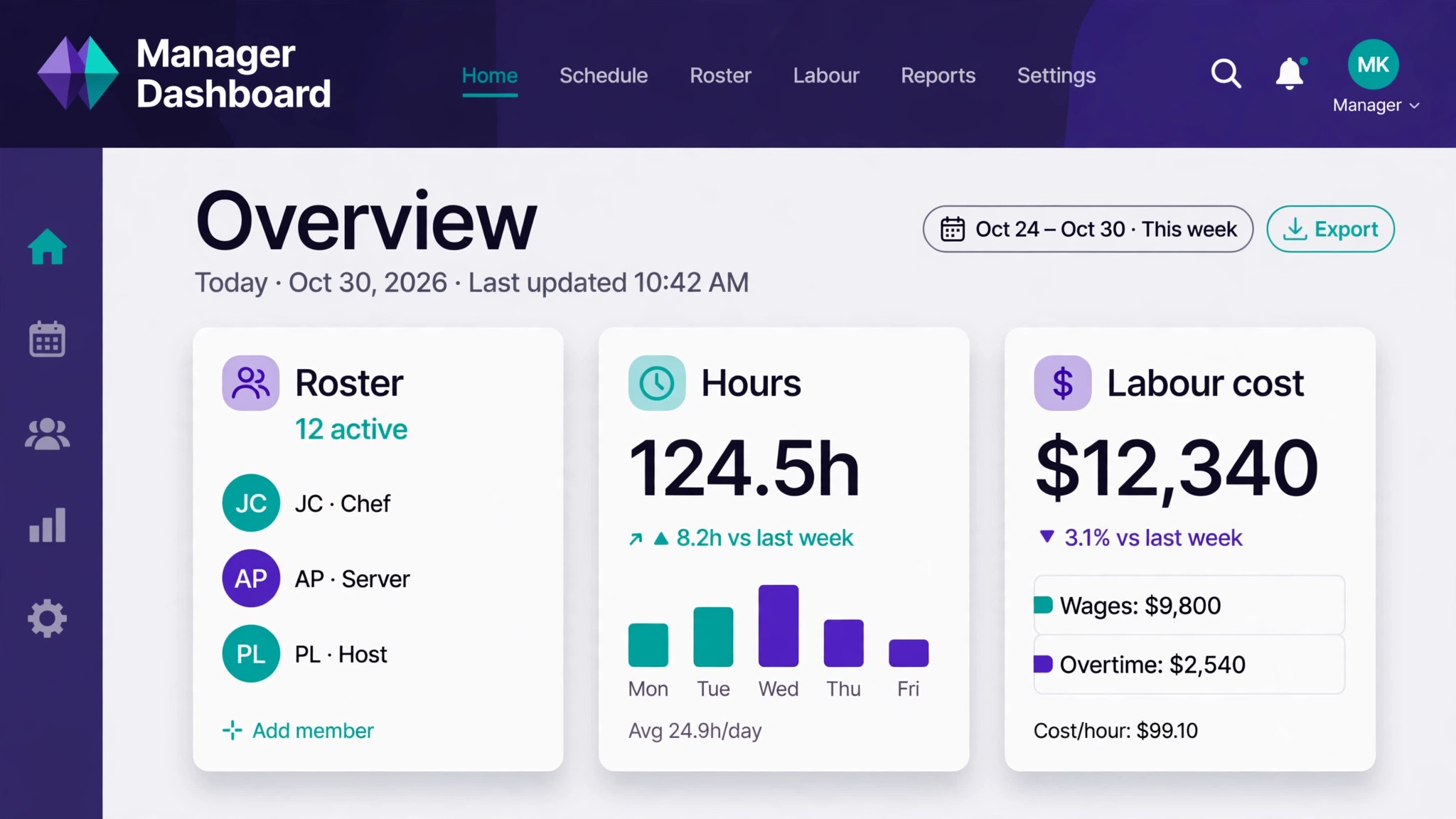Screen dimensions: 1456x819
Task: Open the sidebar bar chart reports icon
Action: click(48, 525)
